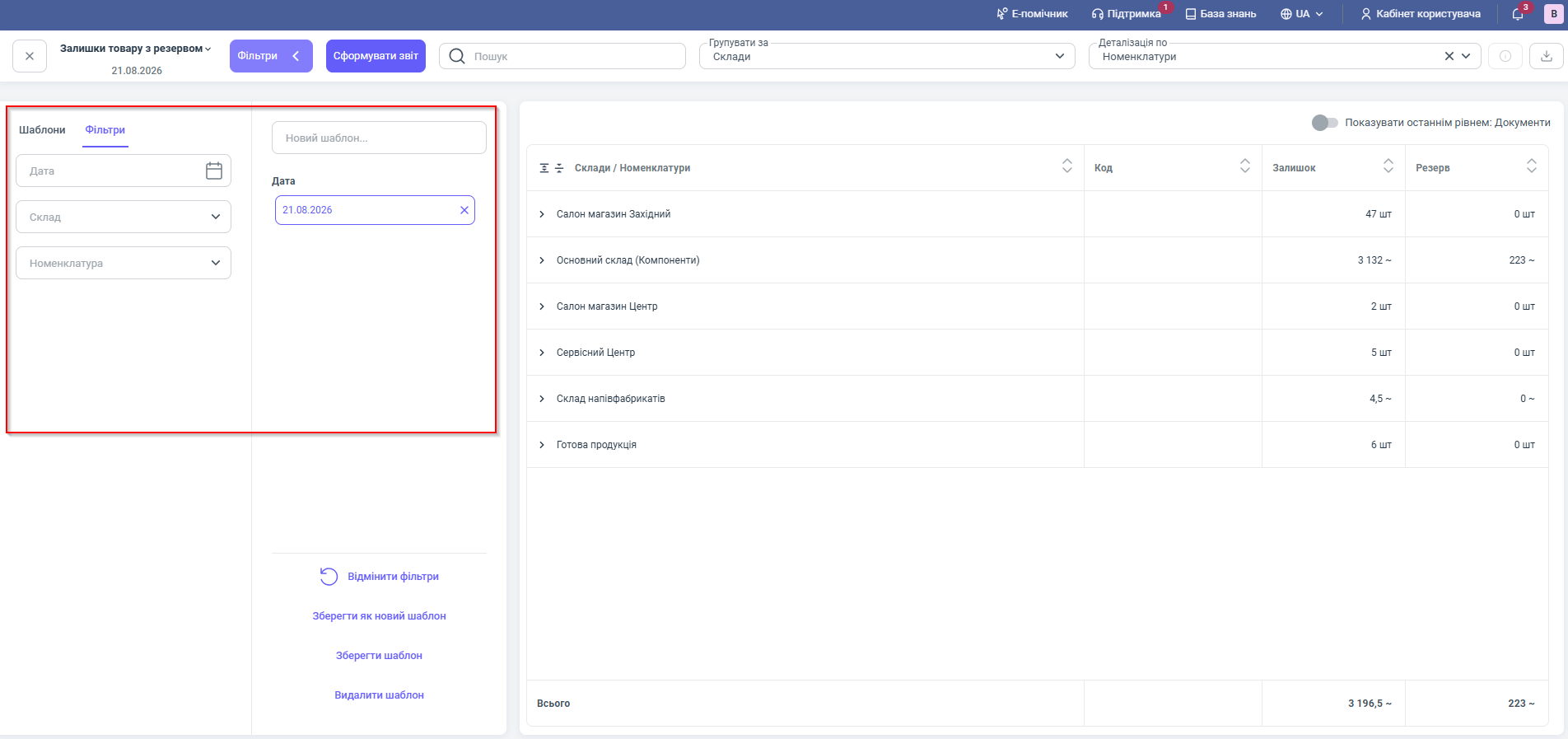Switch to the Шаблони tab

[x=42, y=130]
